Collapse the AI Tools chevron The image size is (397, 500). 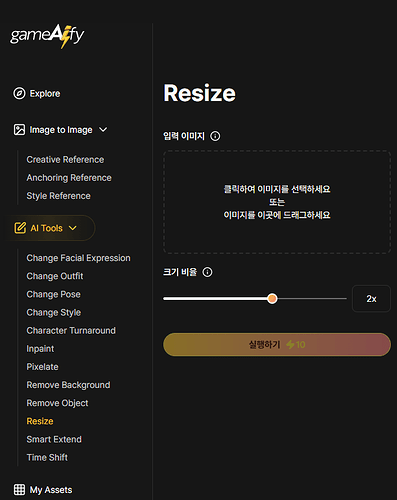click(x=73, y=228)
